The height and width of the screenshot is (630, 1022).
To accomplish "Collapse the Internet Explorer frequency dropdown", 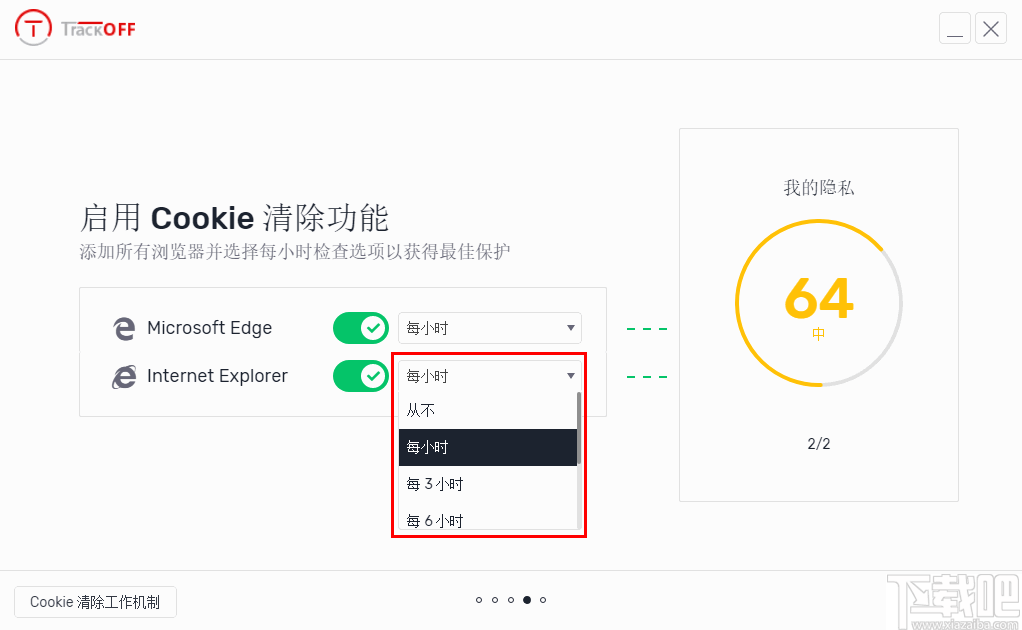I will pyautogui.click(x=489, y=375).
